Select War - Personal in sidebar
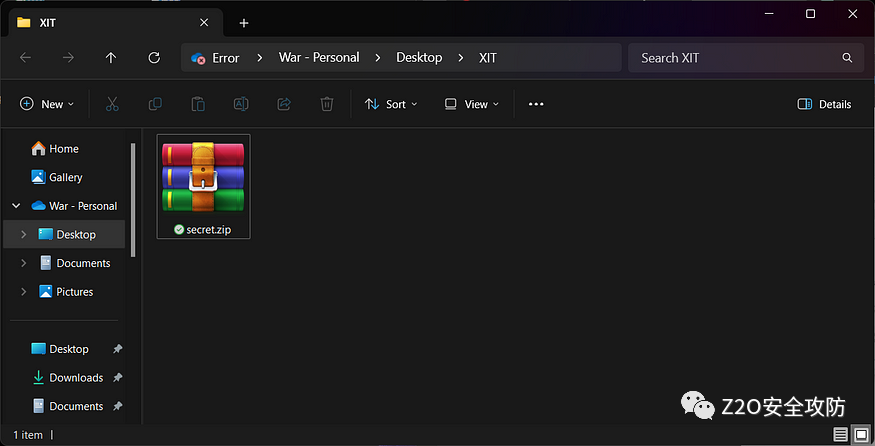This screenshot has height=446, width=875. click(x=74, y=205)
